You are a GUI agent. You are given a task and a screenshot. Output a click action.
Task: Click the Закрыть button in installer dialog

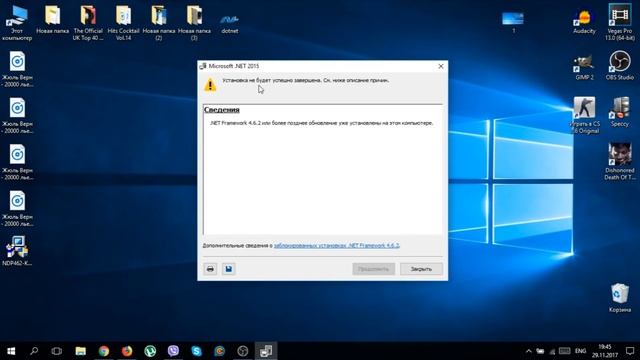coord(421,269)
